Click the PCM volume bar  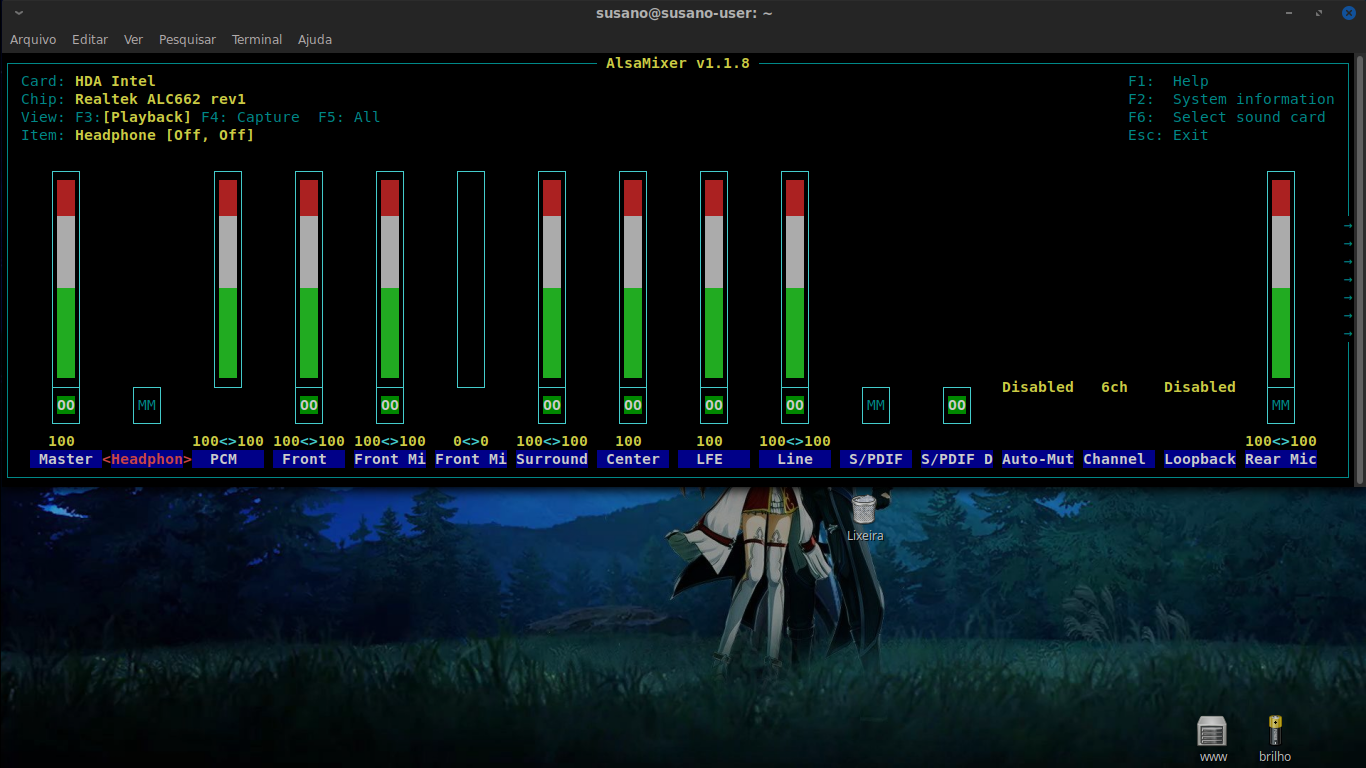228,279
